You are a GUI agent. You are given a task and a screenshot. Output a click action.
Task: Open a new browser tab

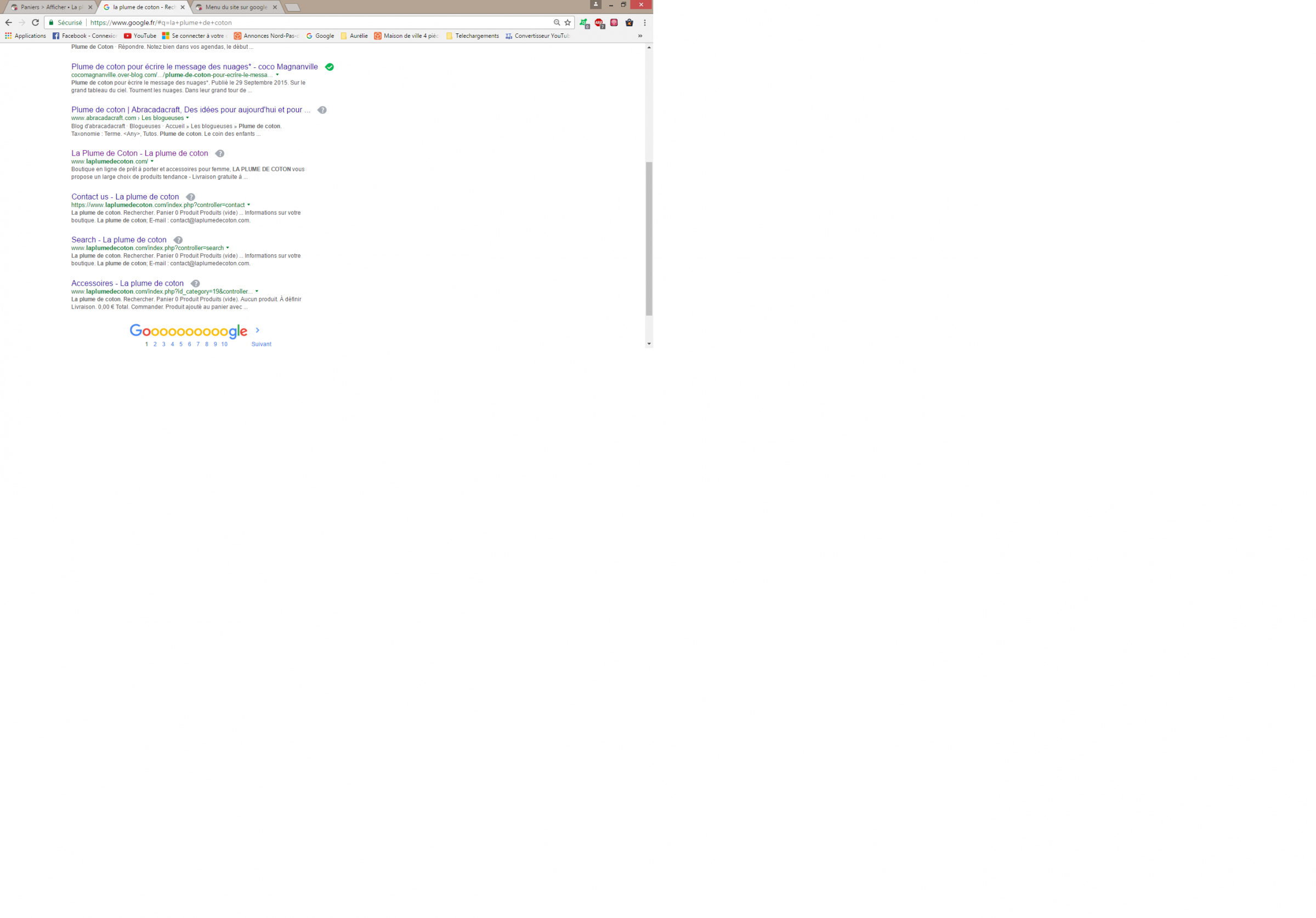(292, 8)
